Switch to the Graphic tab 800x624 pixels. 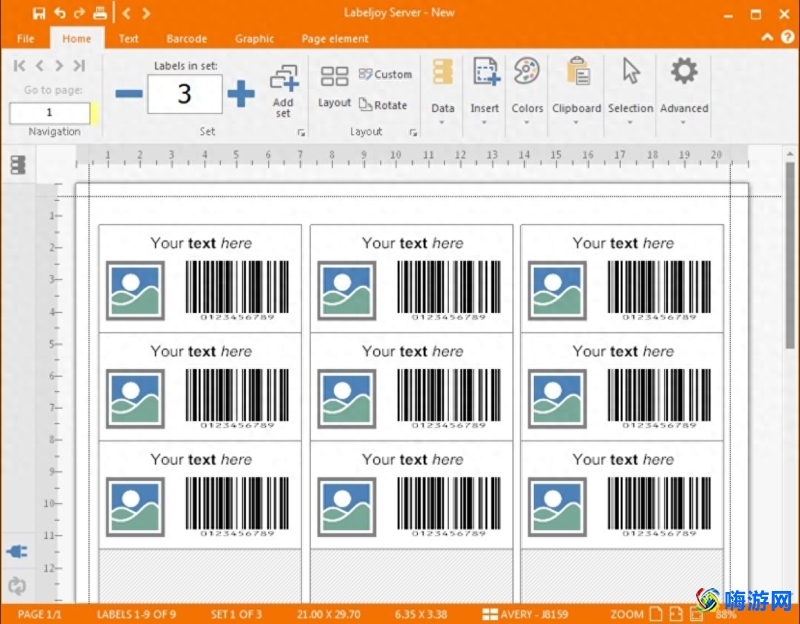click(x=255, y=39)
